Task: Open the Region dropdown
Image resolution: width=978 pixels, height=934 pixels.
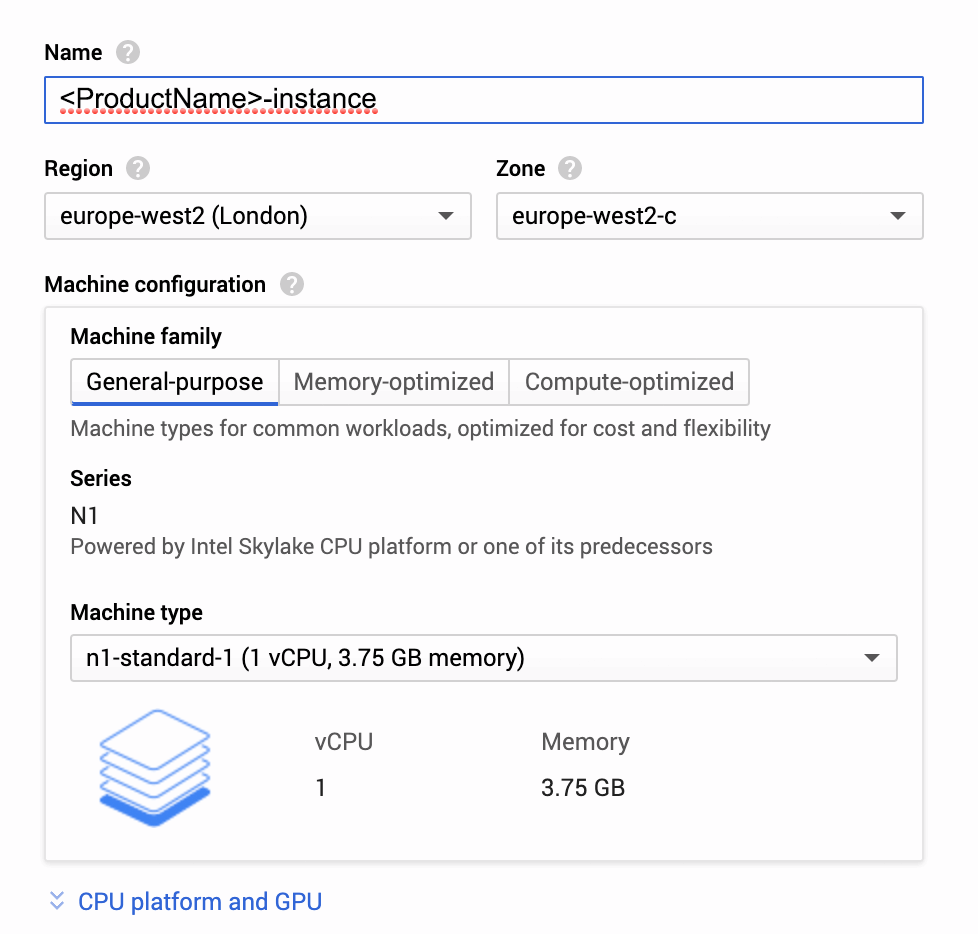Action: 257,216
